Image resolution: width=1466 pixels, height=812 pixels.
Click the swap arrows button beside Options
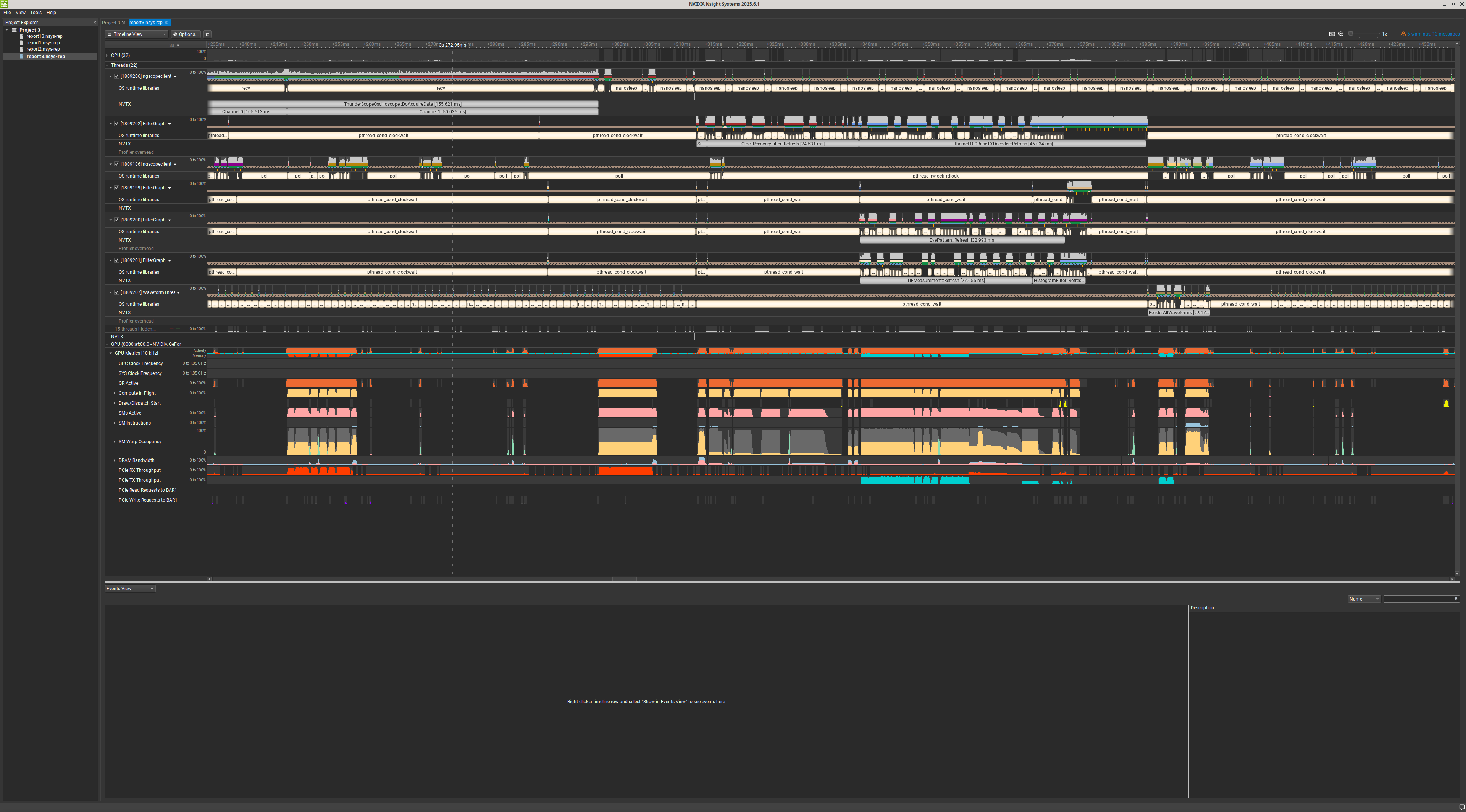click(207, 34)
